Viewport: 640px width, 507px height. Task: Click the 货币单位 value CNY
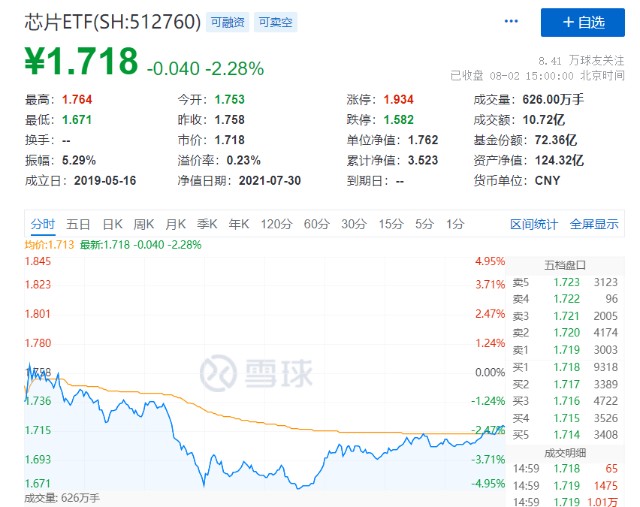[547, 180]
